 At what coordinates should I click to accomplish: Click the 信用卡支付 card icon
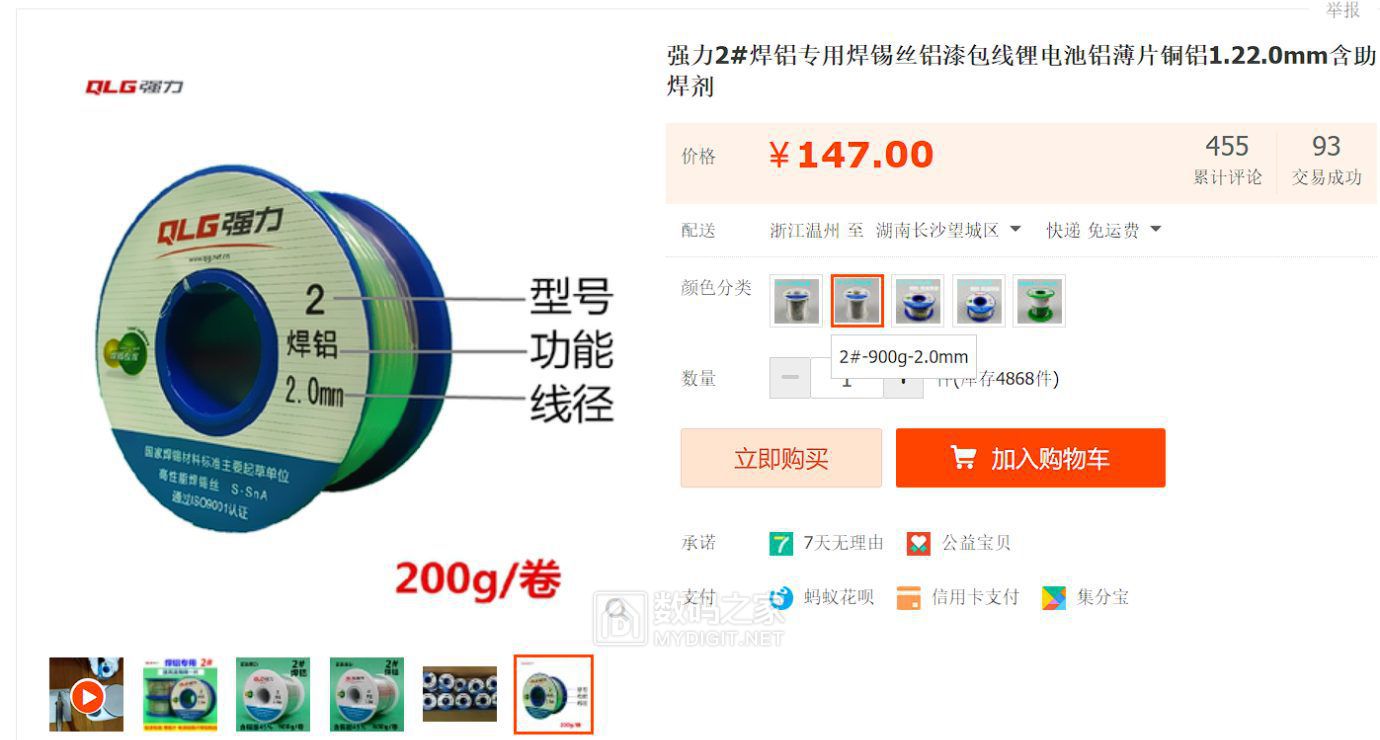908,598
